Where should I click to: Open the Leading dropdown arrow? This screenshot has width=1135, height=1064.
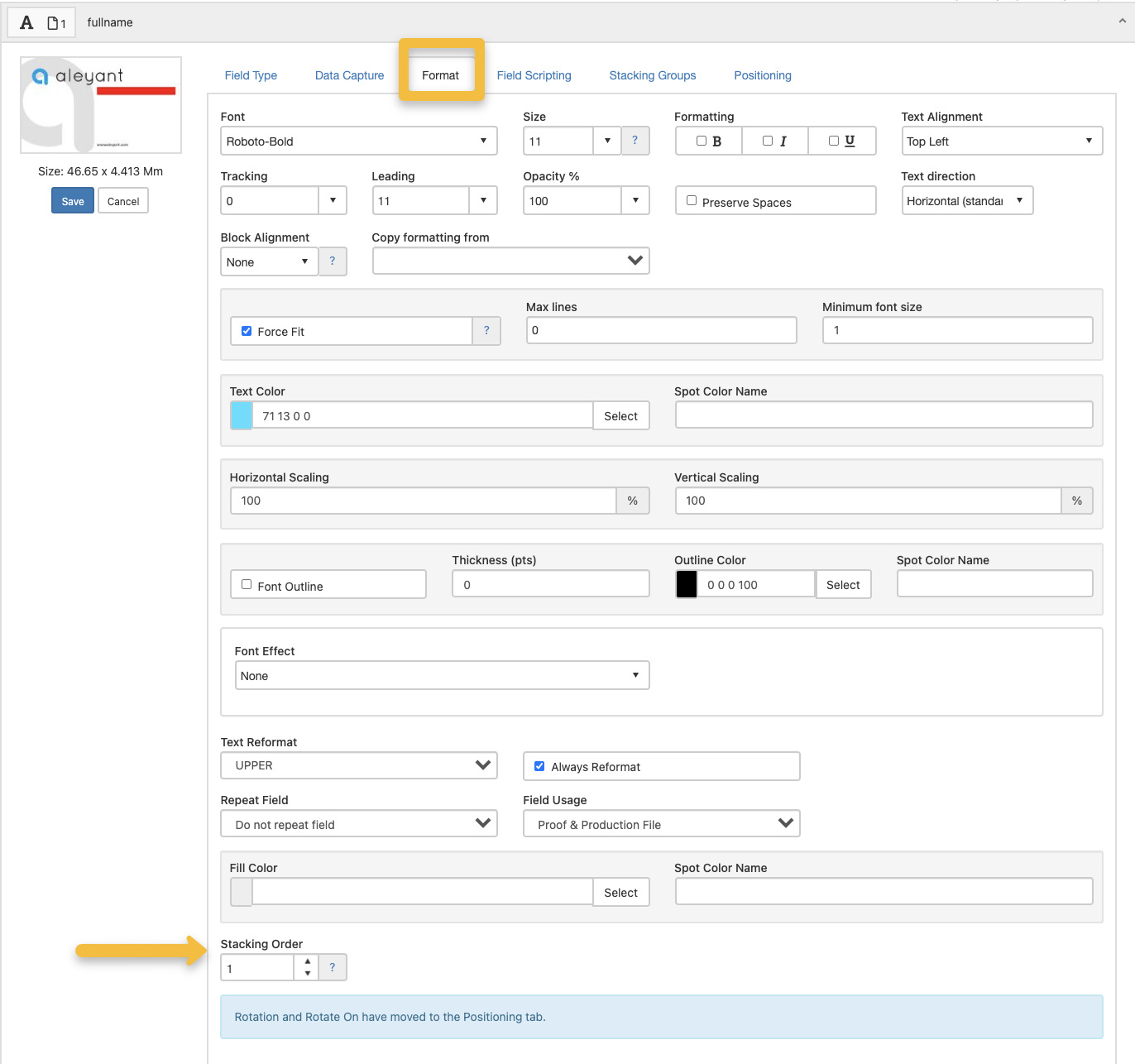coord(483,200)
